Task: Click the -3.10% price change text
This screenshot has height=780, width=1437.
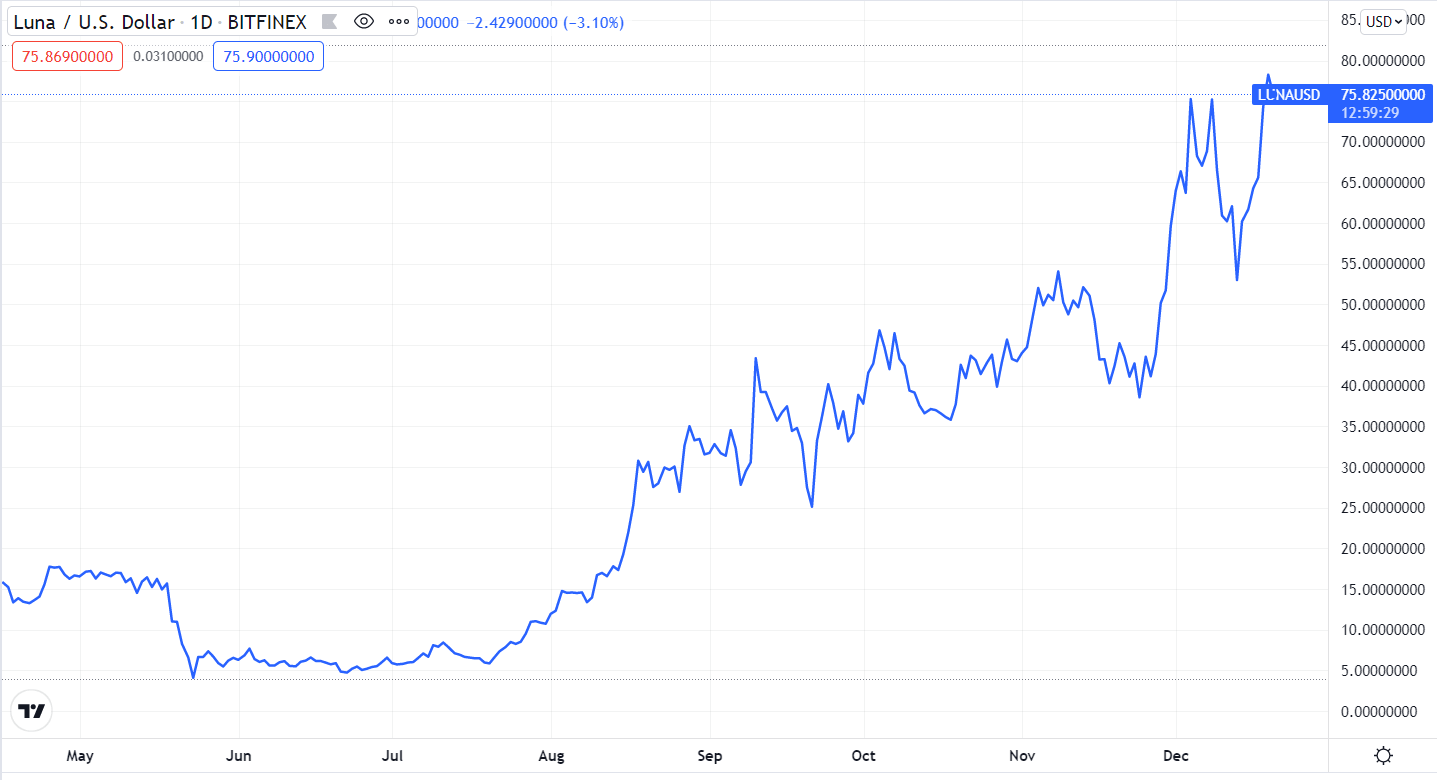Action: (594, 21)
